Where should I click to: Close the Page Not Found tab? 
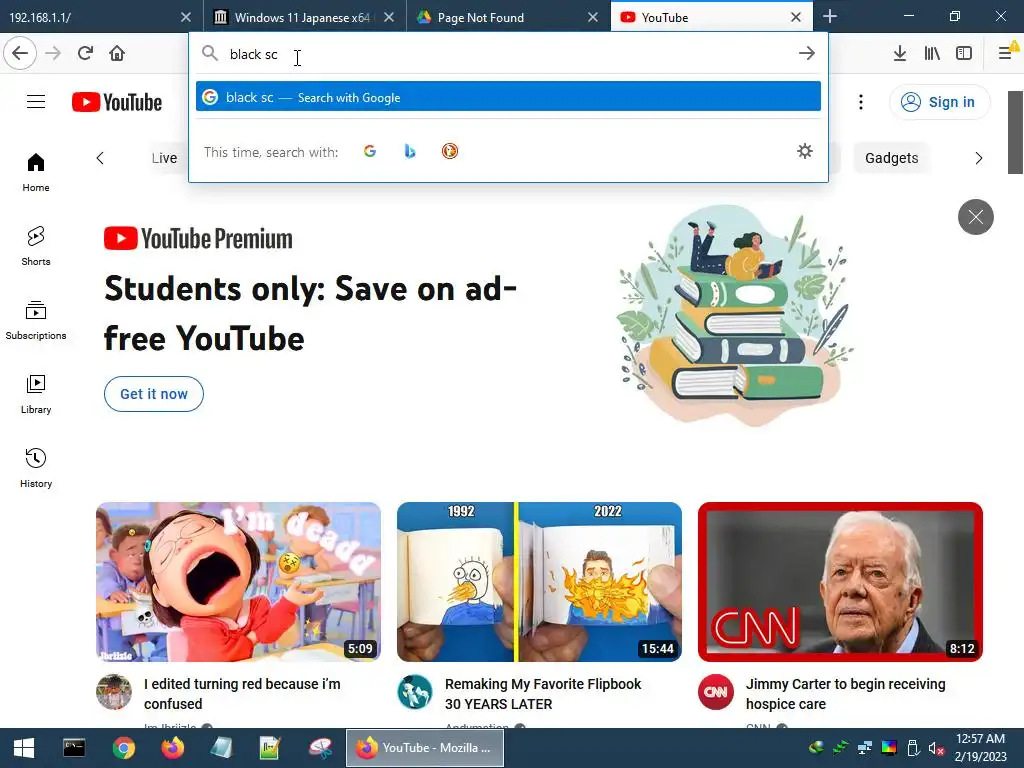tap(593, 17)
